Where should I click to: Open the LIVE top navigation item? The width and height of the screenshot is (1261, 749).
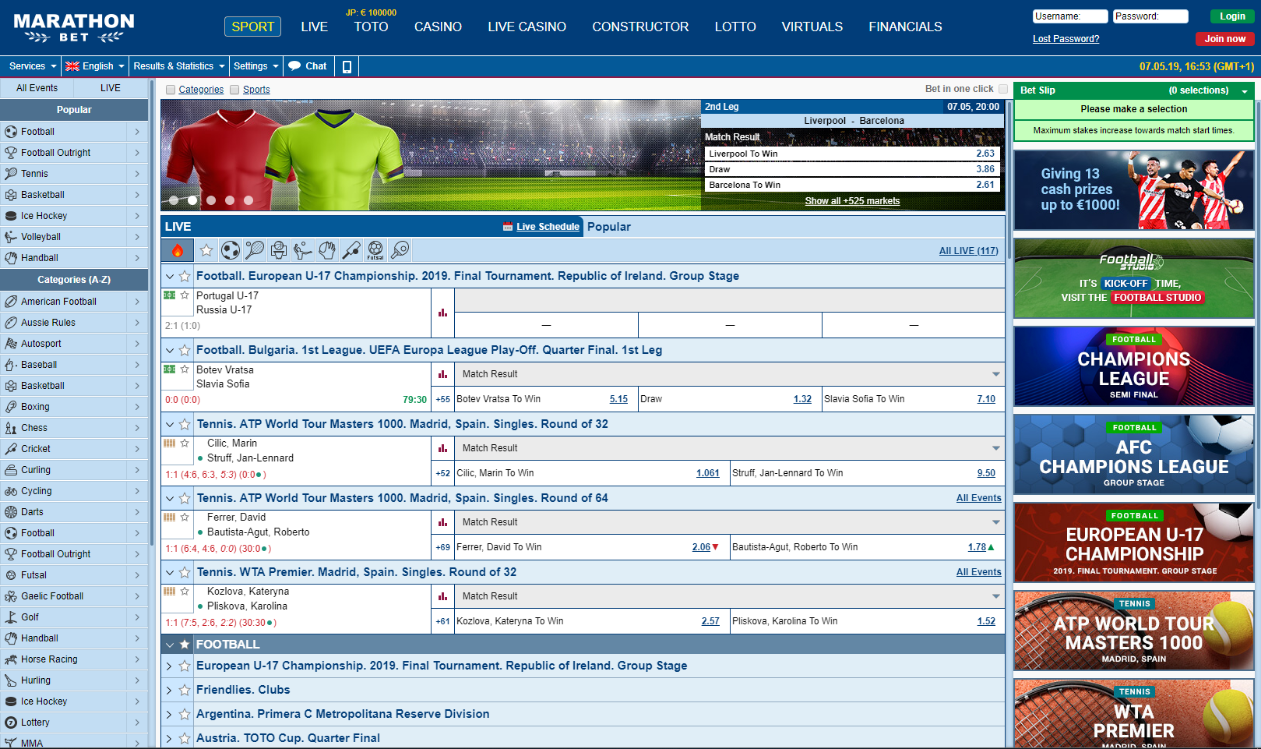tap(314, 27)
